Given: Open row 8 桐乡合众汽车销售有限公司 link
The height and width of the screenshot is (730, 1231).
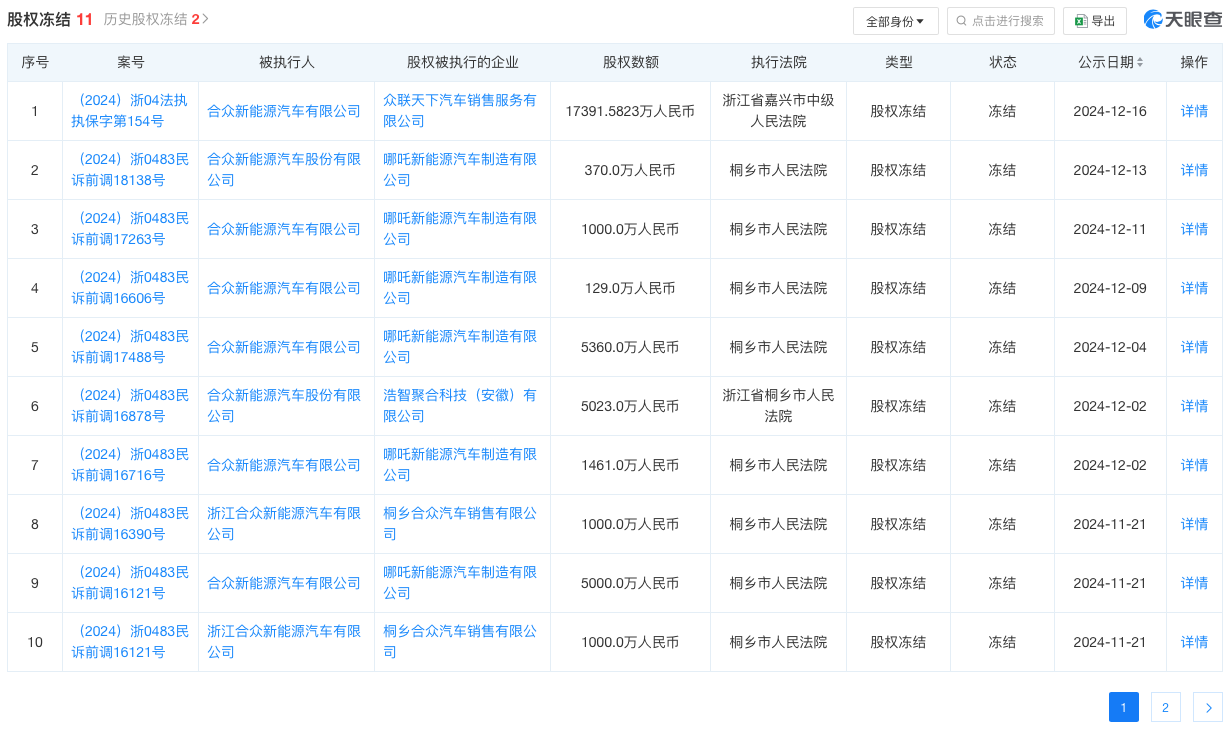Looking at the screenshot, I should (460, 524).
